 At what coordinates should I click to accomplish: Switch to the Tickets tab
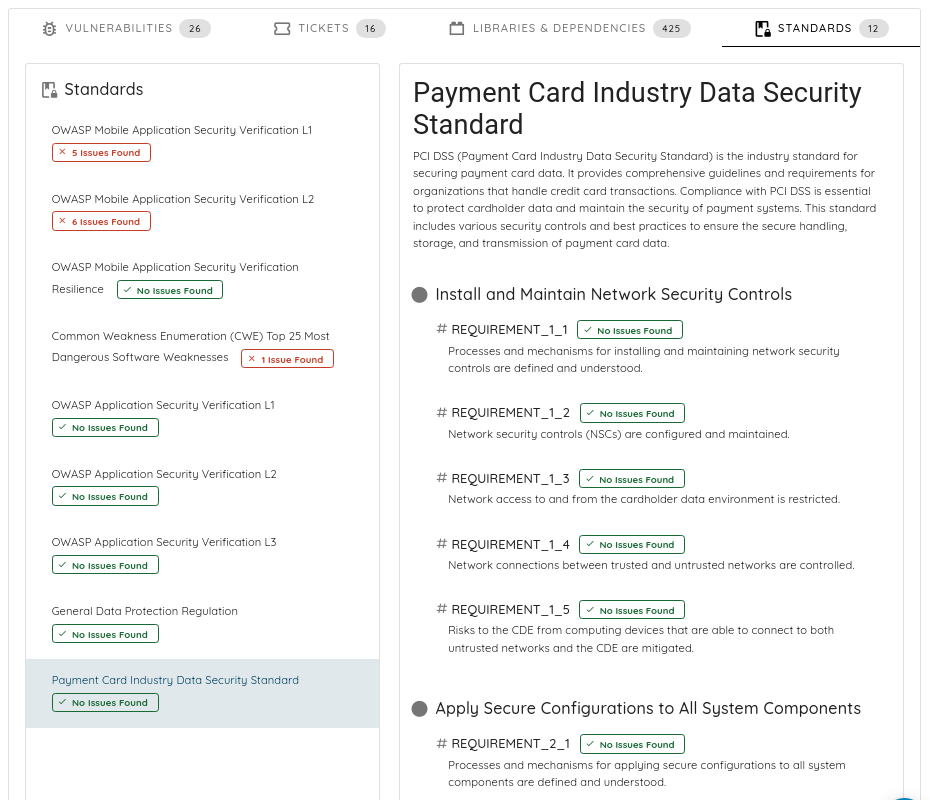[329, 28]
